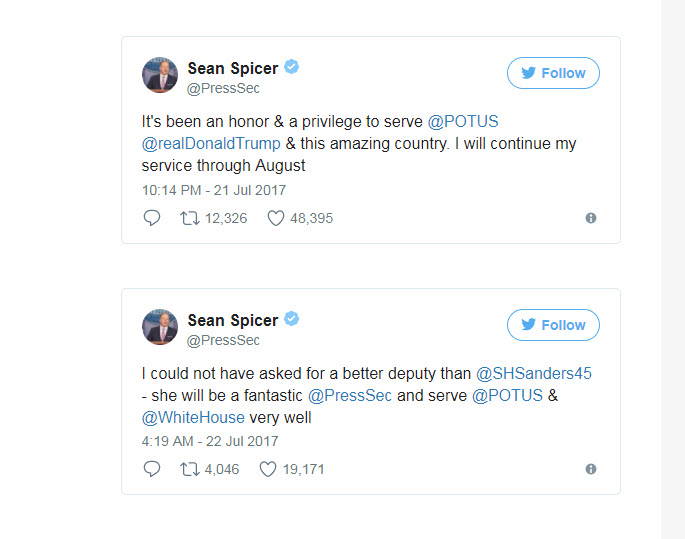This screenshot has width=685, height=539.
Task: Click Sean Spicer's avatar in the first tweet
Action: pyautogui.click(x=160, y=76)
